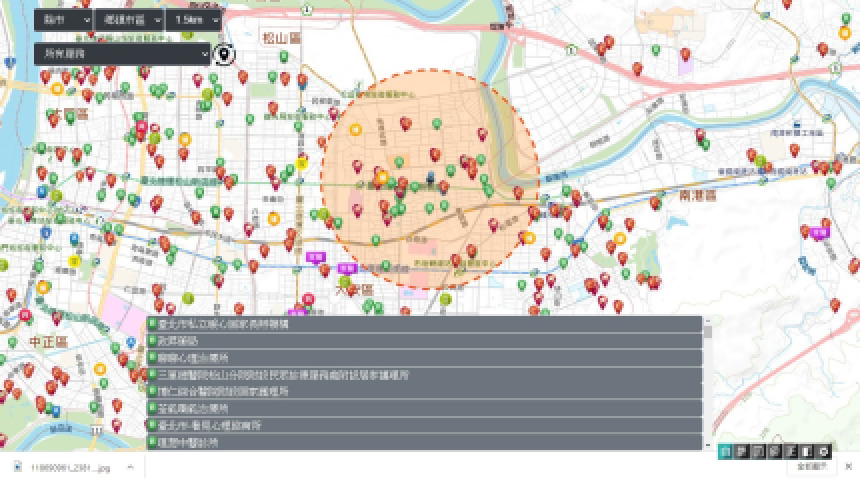Click the blue marker at the orange circle's center
860x480 pixels.
(x=430, y=178)
